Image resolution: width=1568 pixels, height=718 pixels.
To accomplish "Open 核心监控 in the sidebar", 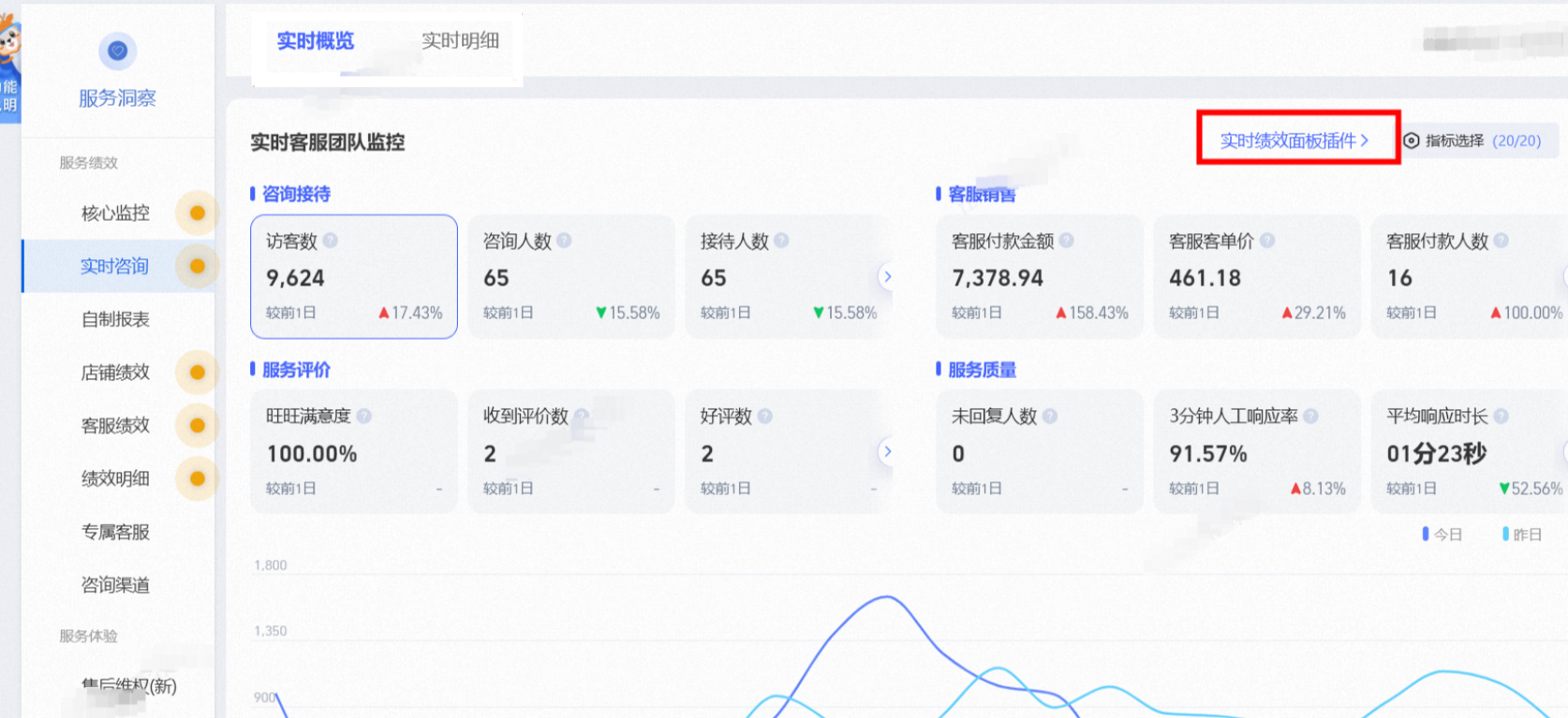I will click(115, 212).
